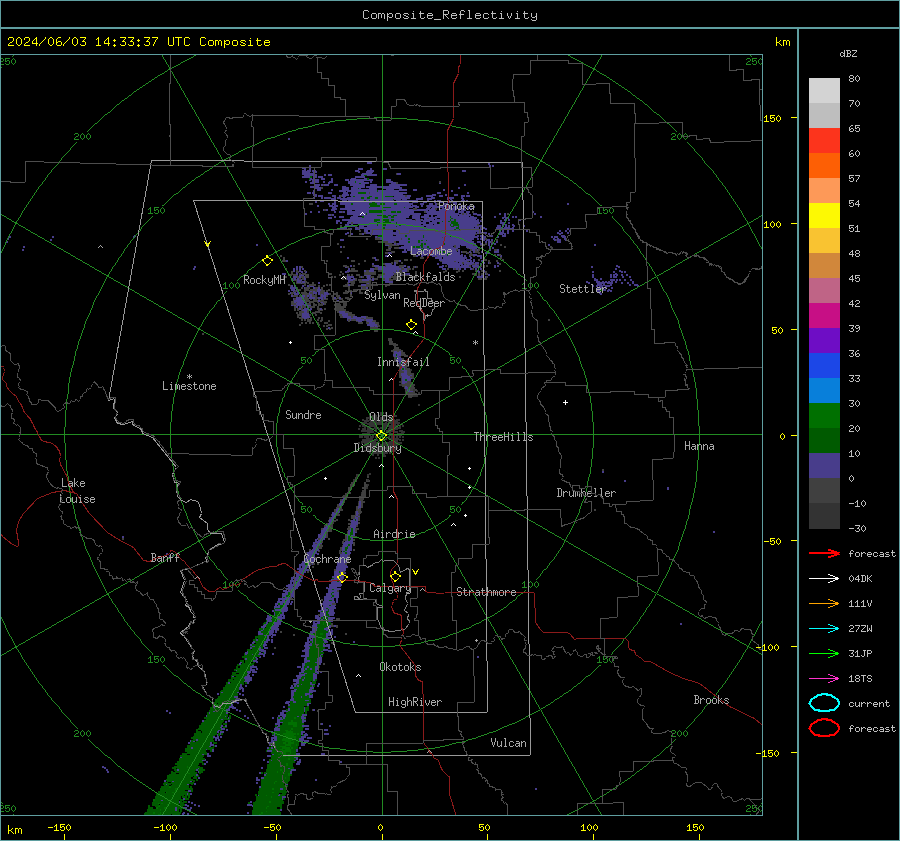Select the lightest gray swatch at 80 dBZ
Screen dimensions: 900x841
tap(824, 90)
